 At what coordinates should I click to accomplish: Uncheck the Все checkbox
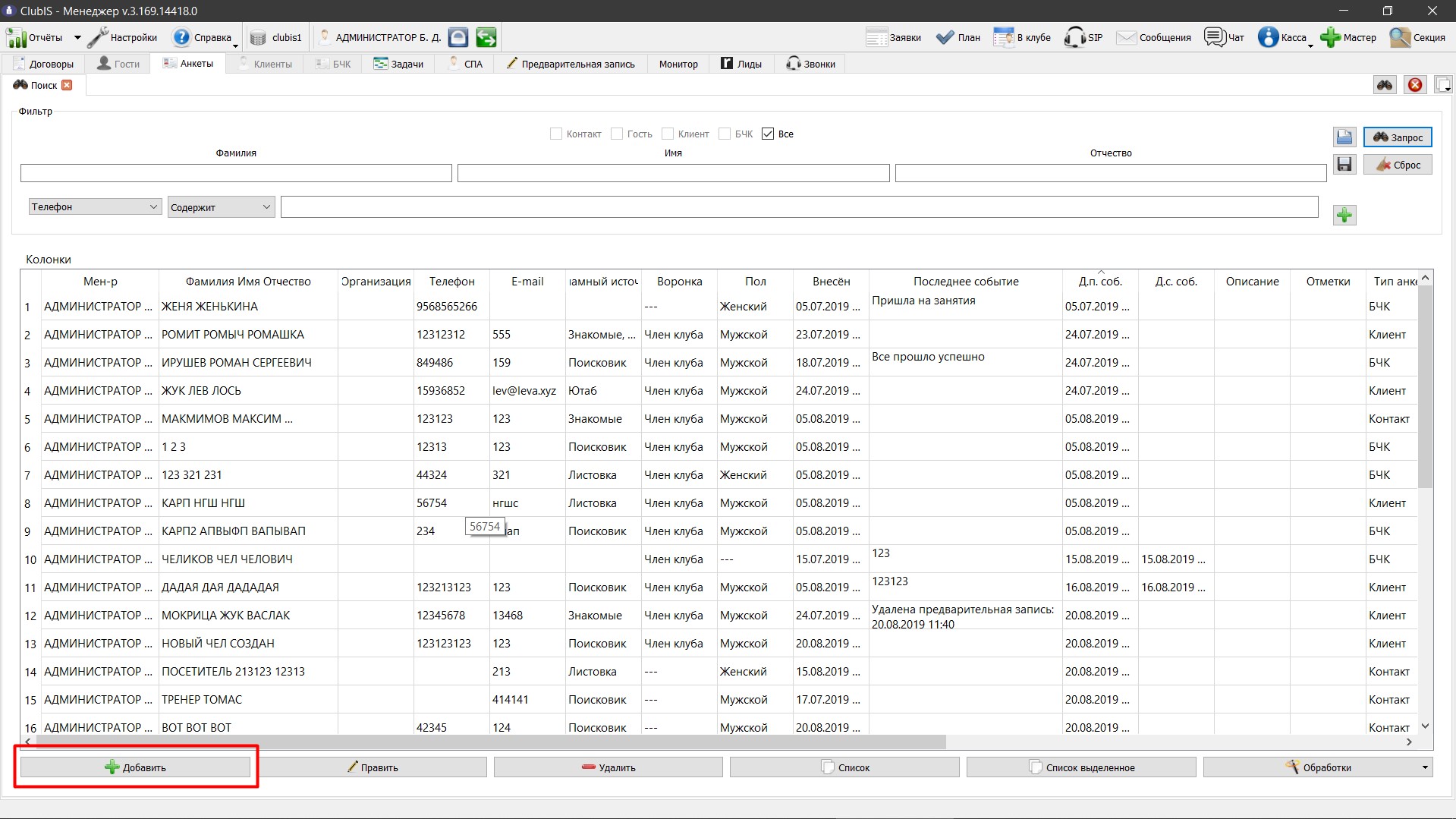click(x=768, y=134)
